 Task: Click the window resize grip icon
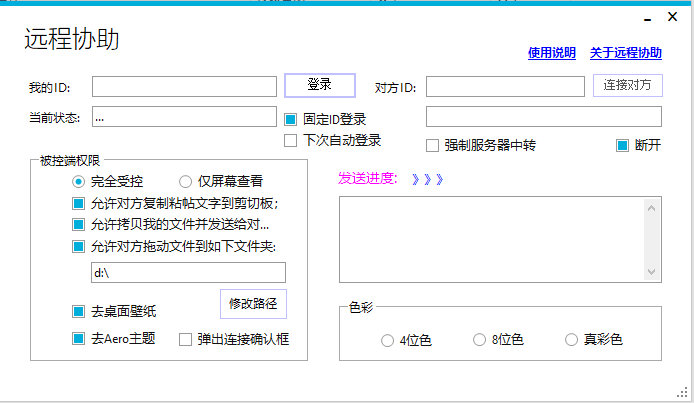click(682, 392)
